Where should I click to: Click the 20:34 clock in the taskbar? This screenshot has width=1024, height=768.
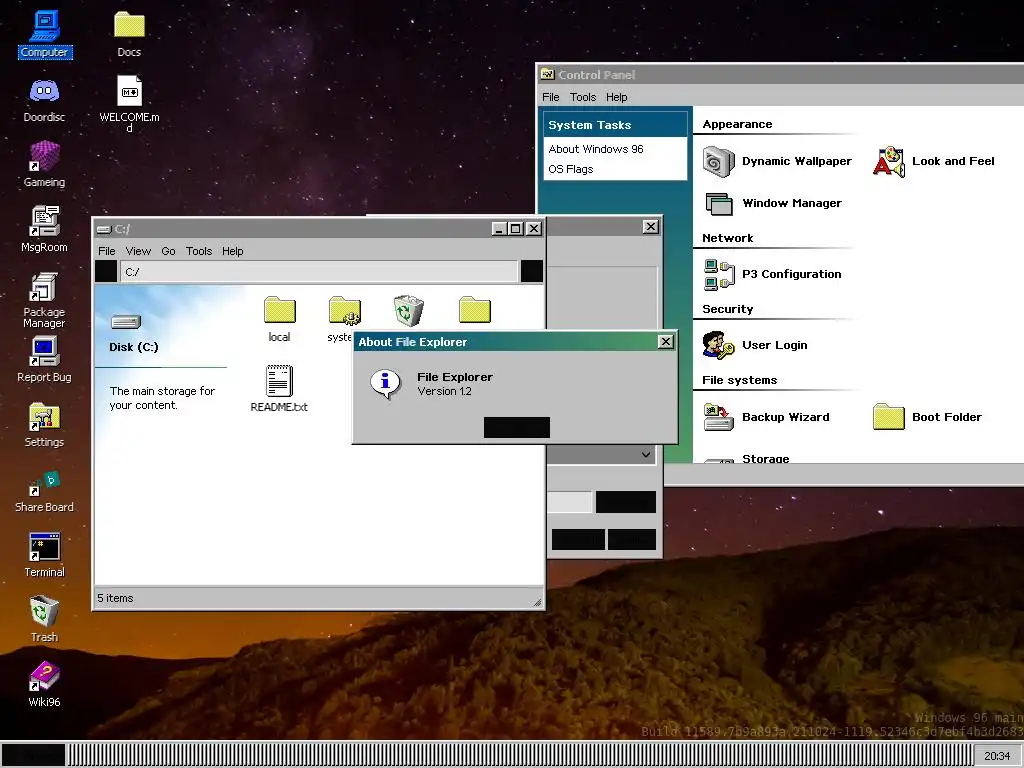[x=997, y=756]
